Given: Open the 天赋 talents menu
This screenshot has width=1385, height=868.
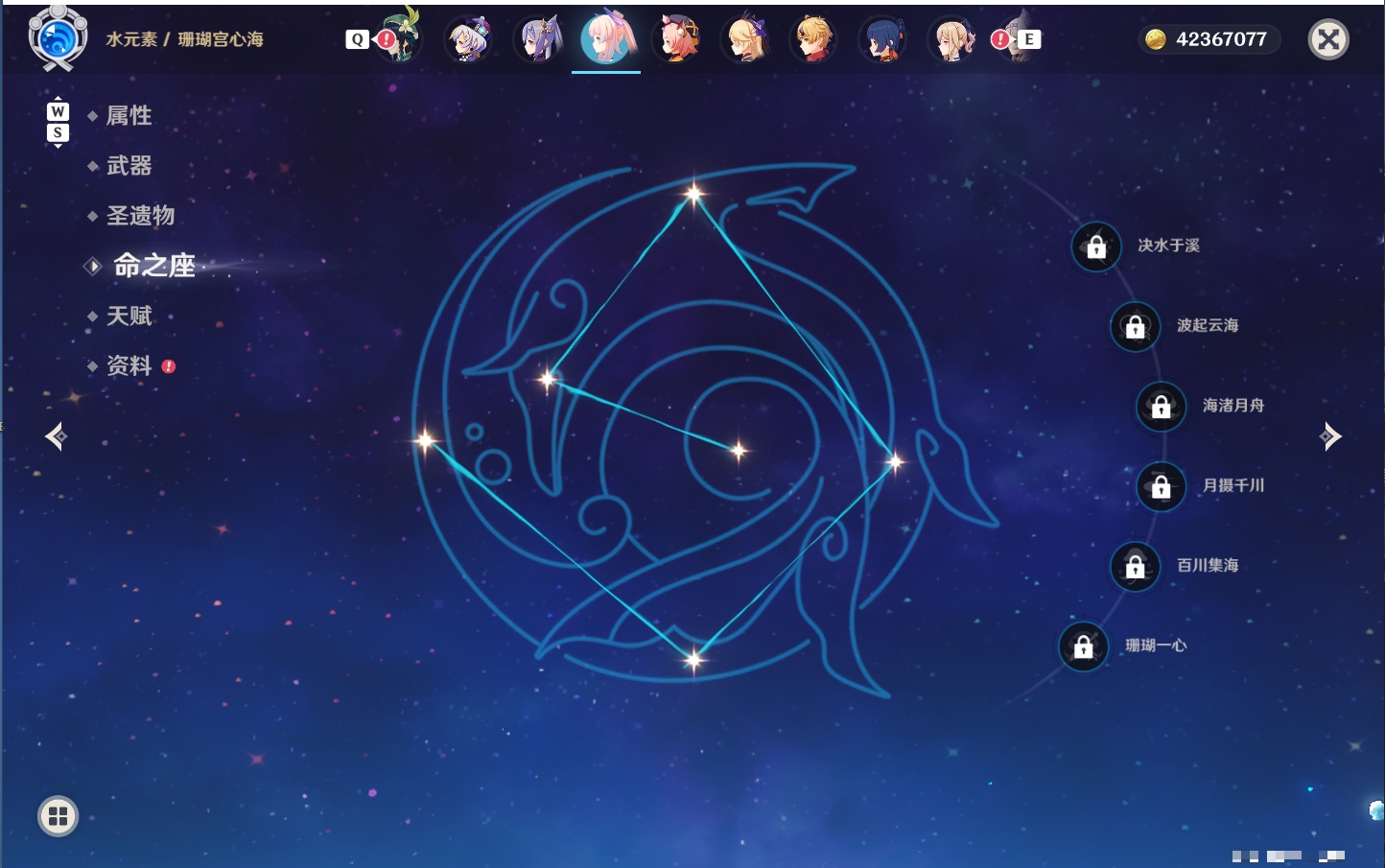Looking at the screenshot, I should coord(129,316).
